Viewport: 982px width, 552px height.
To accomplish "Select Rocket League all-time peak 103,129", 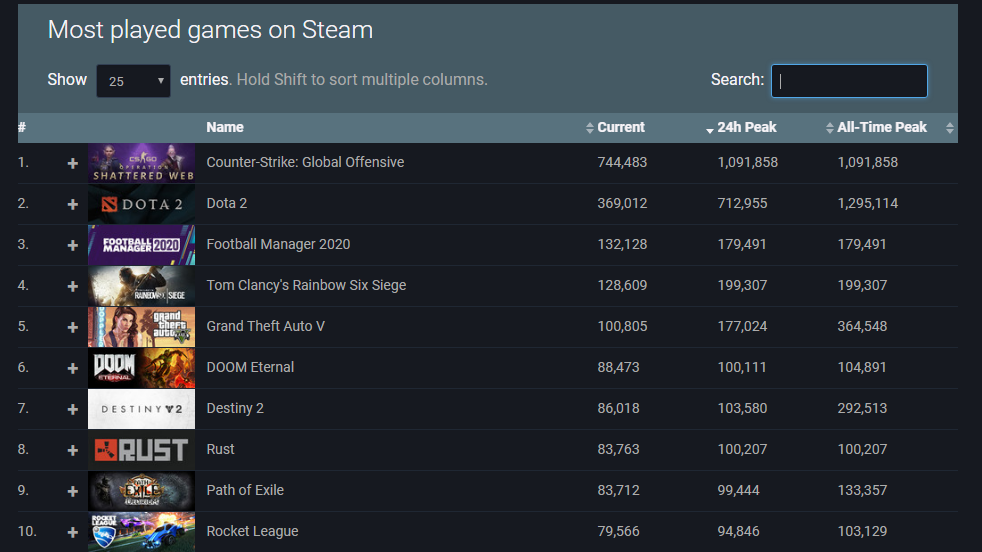I will click(x=862, y=531).
